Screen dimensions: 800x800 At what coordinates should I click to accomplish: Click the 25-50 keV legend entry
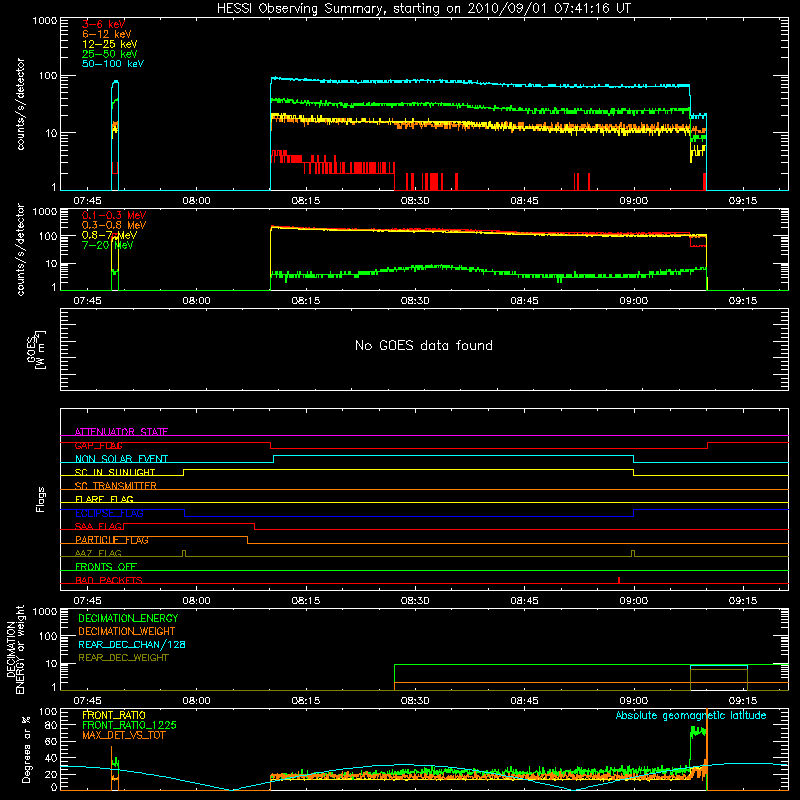point(110,54)
